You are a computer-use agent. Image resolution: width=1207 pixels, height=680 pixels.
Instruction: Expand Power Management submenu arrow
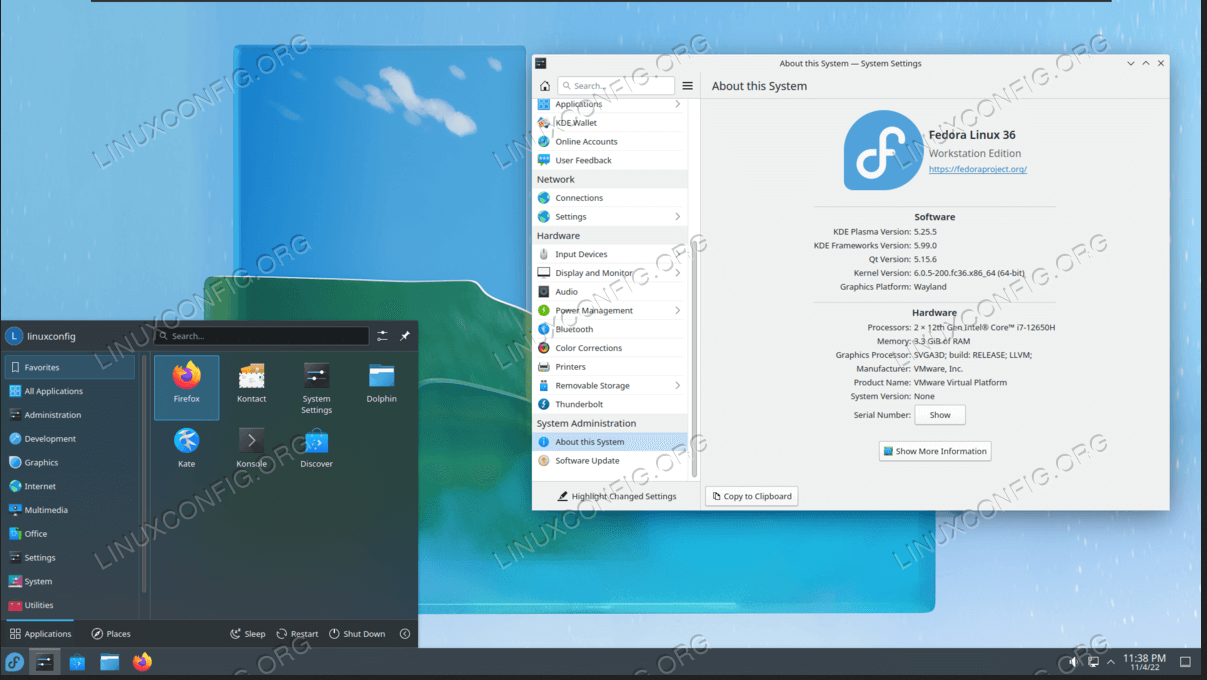pos(677,311)
